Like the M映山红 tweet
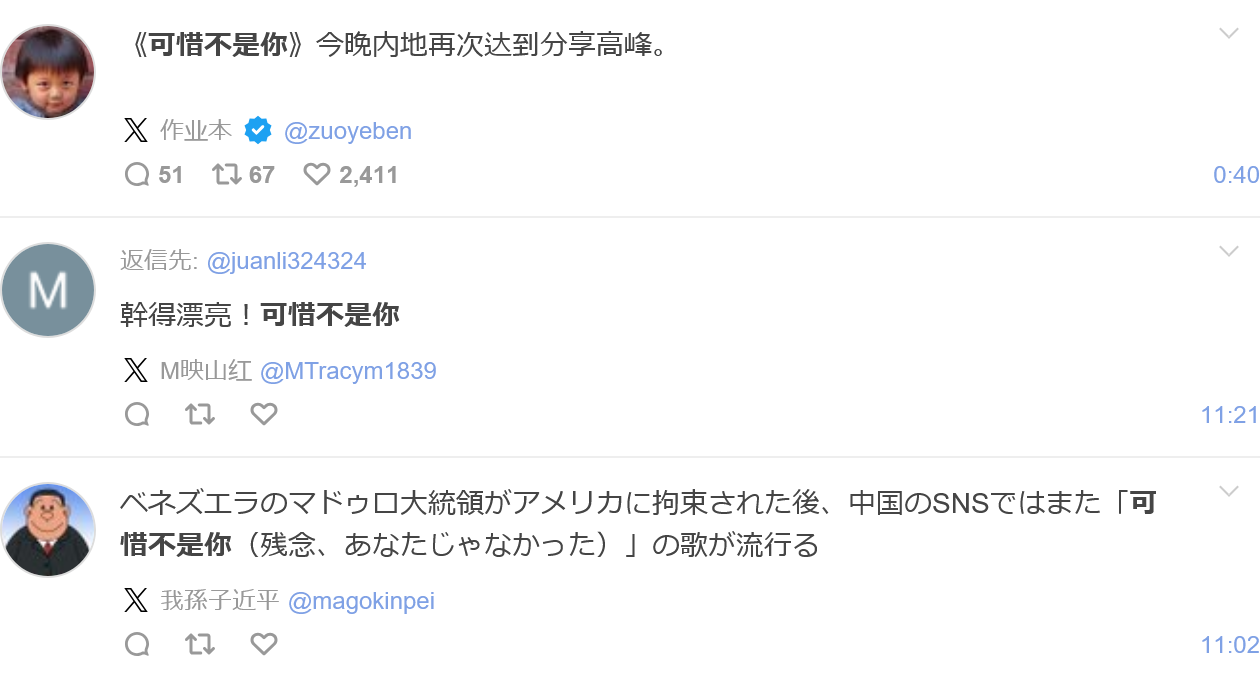Image resolution: width=1260 pixels, height=686 pixels. 264,414
